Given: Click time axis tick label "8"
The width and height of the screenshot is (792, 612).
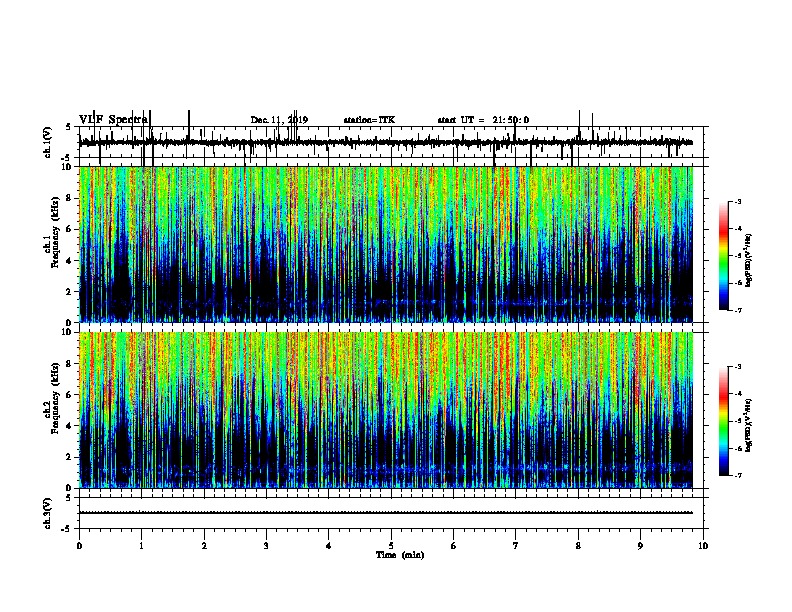Looking at the screenshot, I should 578,546.
